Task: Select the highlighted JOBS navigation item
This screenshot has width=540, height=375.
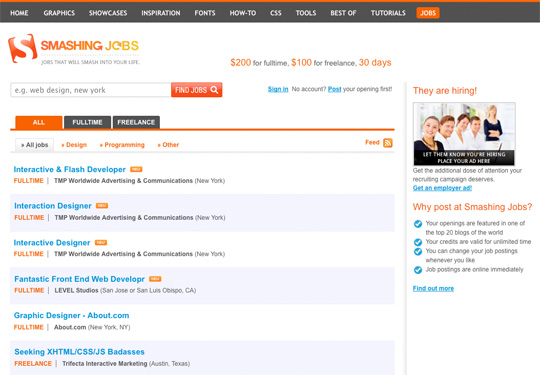Action: click(428, 13)
